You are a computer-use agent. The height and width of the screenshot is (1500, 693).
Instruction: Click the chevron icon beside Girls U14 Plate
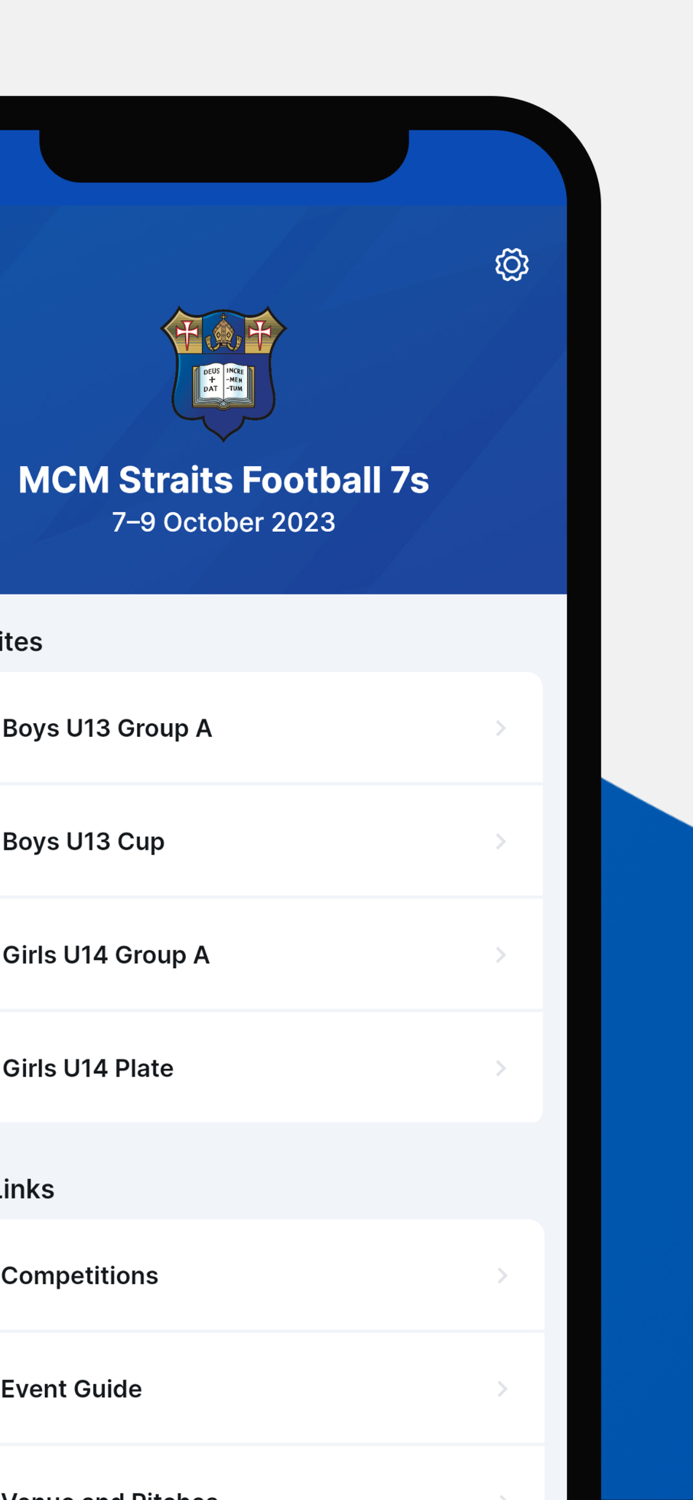point(501,1067)
